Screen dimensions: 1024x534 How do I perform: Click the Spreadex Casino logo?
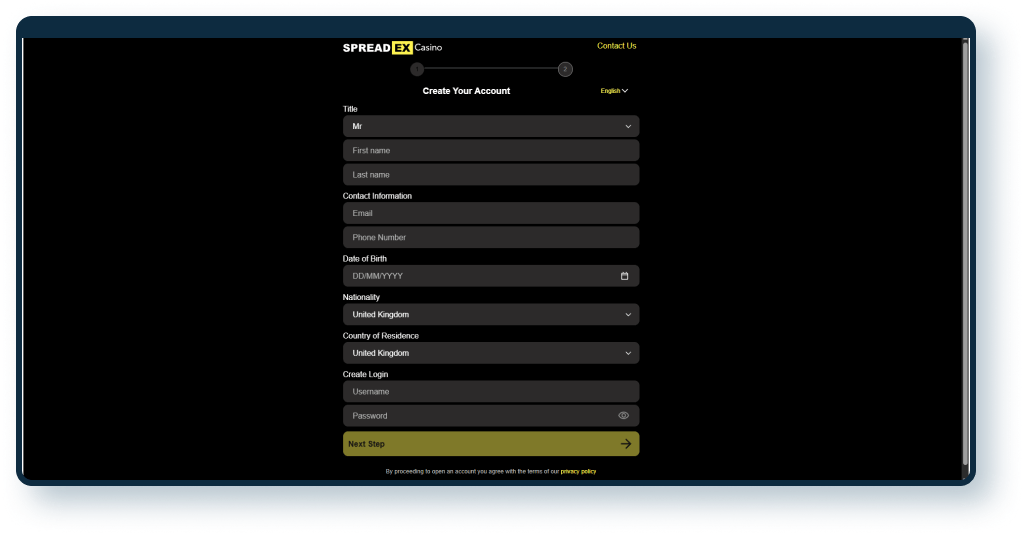click(x=392, y=48)
